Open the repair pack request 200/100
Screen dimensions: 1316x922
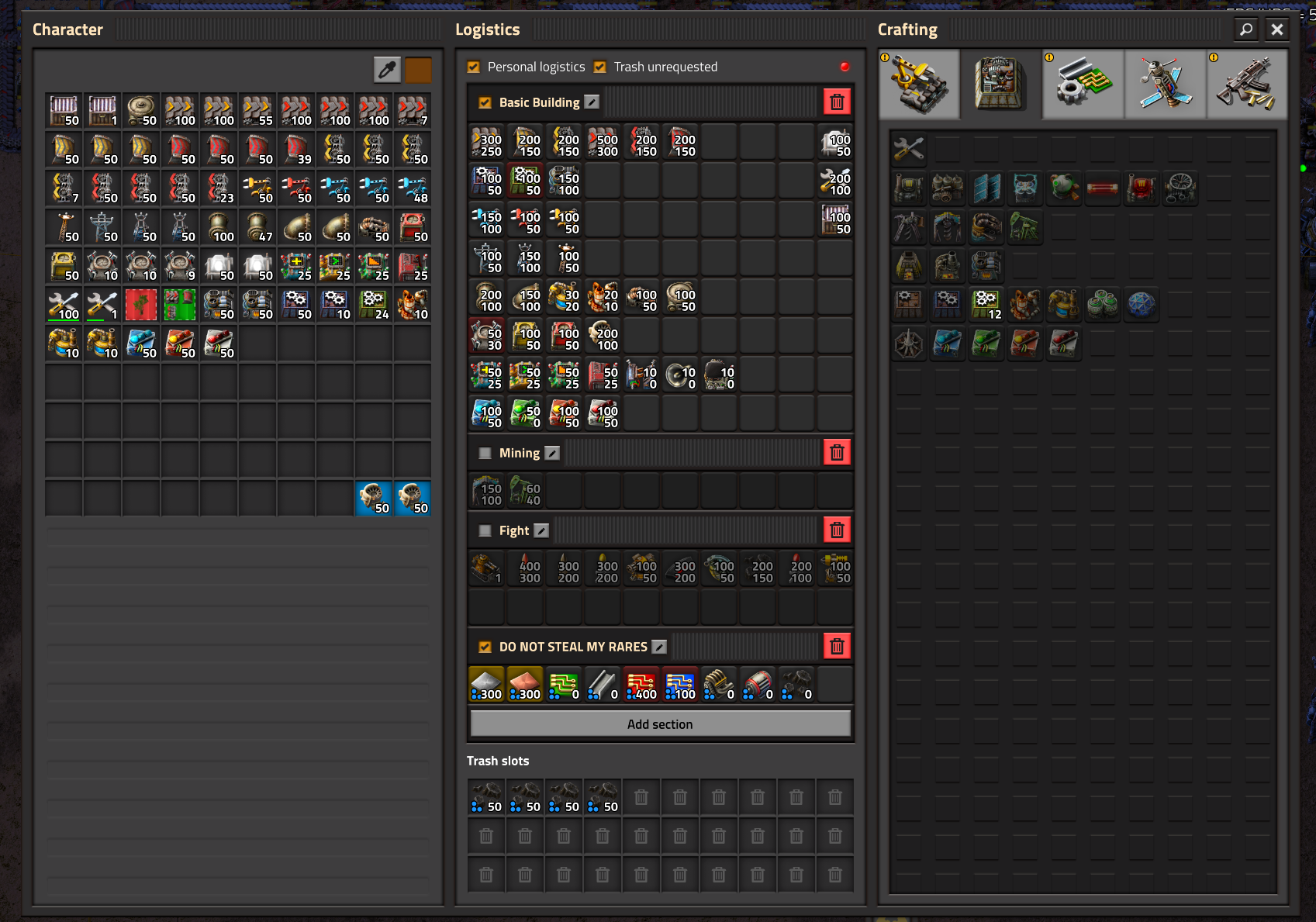coord(836,181)
